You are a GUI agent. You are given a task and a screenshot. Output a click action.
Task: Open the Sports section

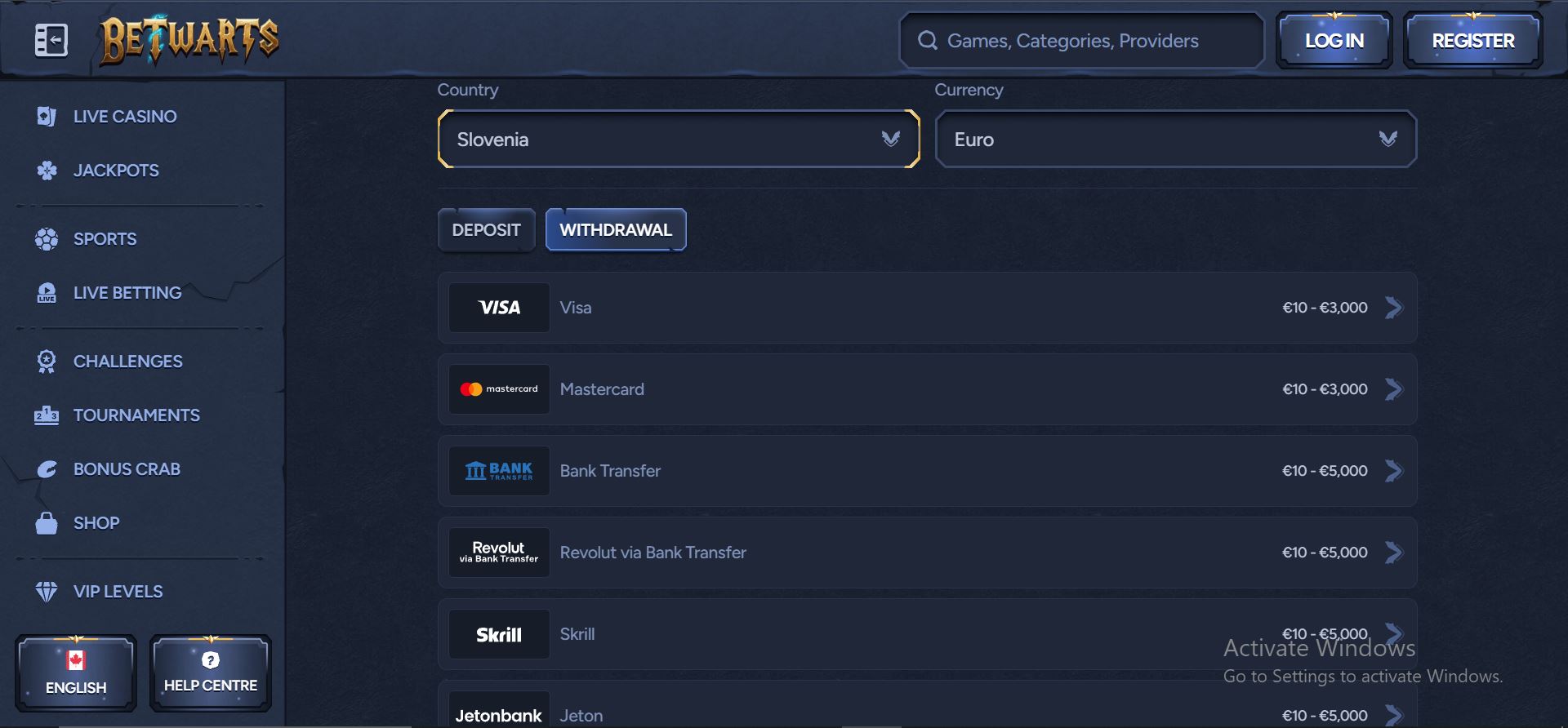[x=105, y=239]
